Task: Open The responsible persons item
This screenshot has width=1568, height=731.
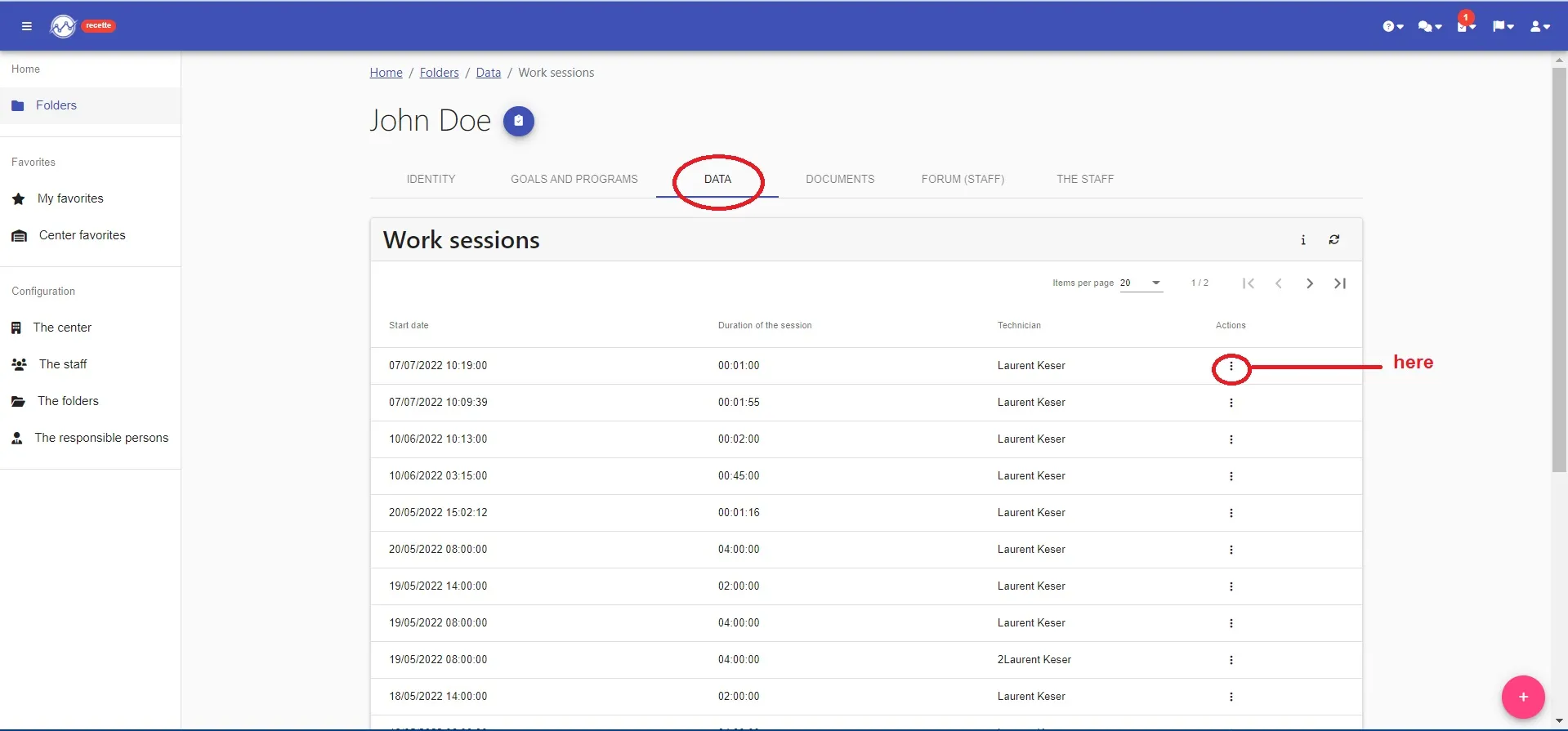Action: click(90, 438)
